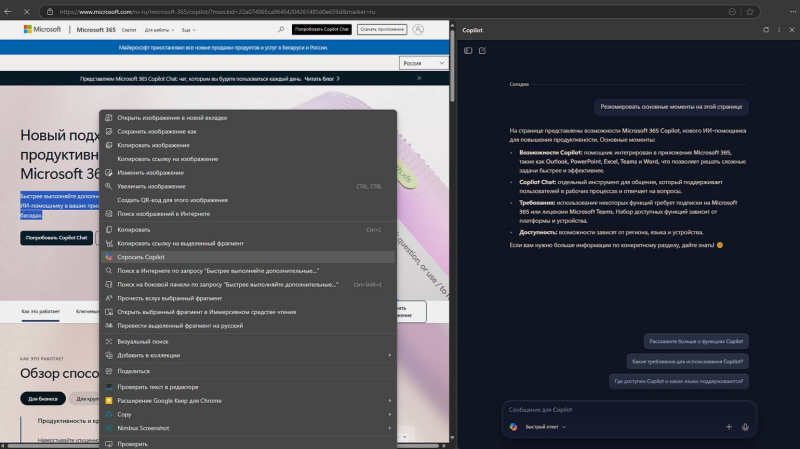Image resolution: width=800 pixels, height=449 pixels.
Task: Choose Открыть изображение в новой вкладке
Action: 248,118
